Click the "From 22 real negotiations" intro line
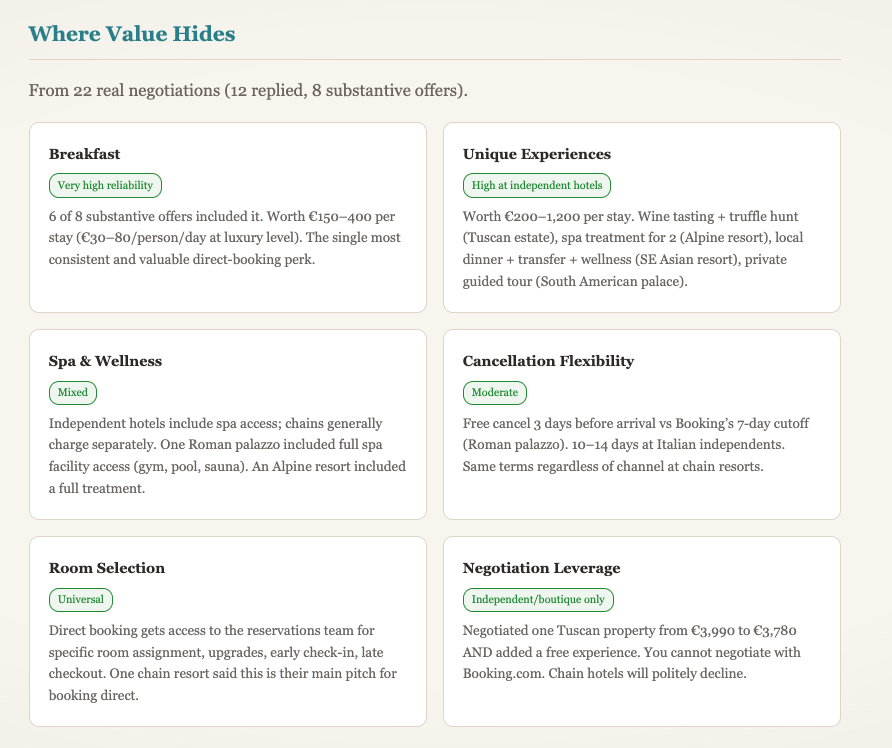The width and height of the screenshot is (892, 748). 248,91
